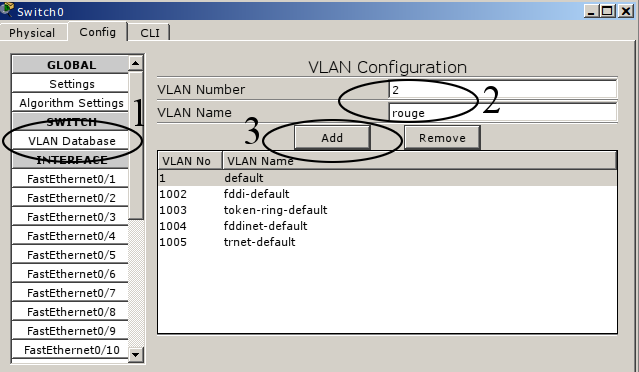Open the Settings section under GLOBAL

coord(71,84)
